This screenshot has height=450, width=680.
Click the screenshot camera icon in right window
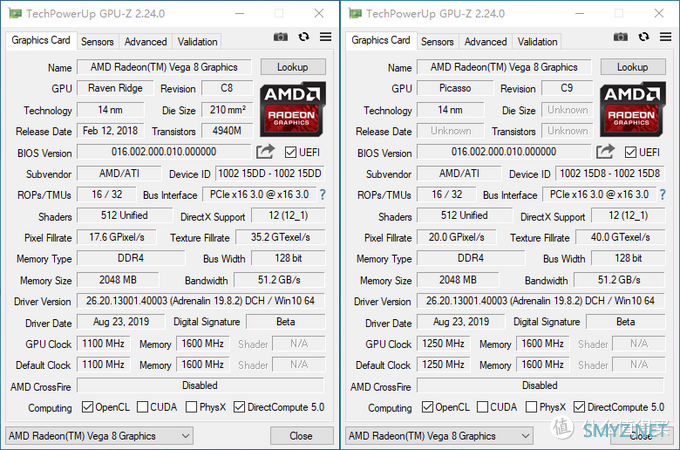pyautogui.click(x=621, y=37)
